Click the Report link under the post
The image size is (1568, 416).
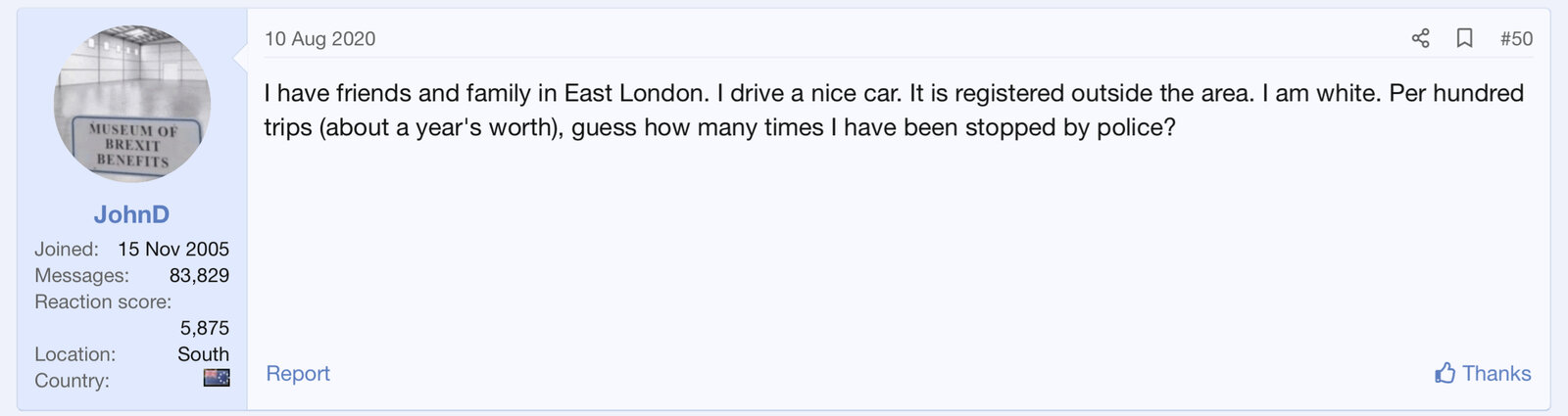pyautogui.click(x=298, y=373)
